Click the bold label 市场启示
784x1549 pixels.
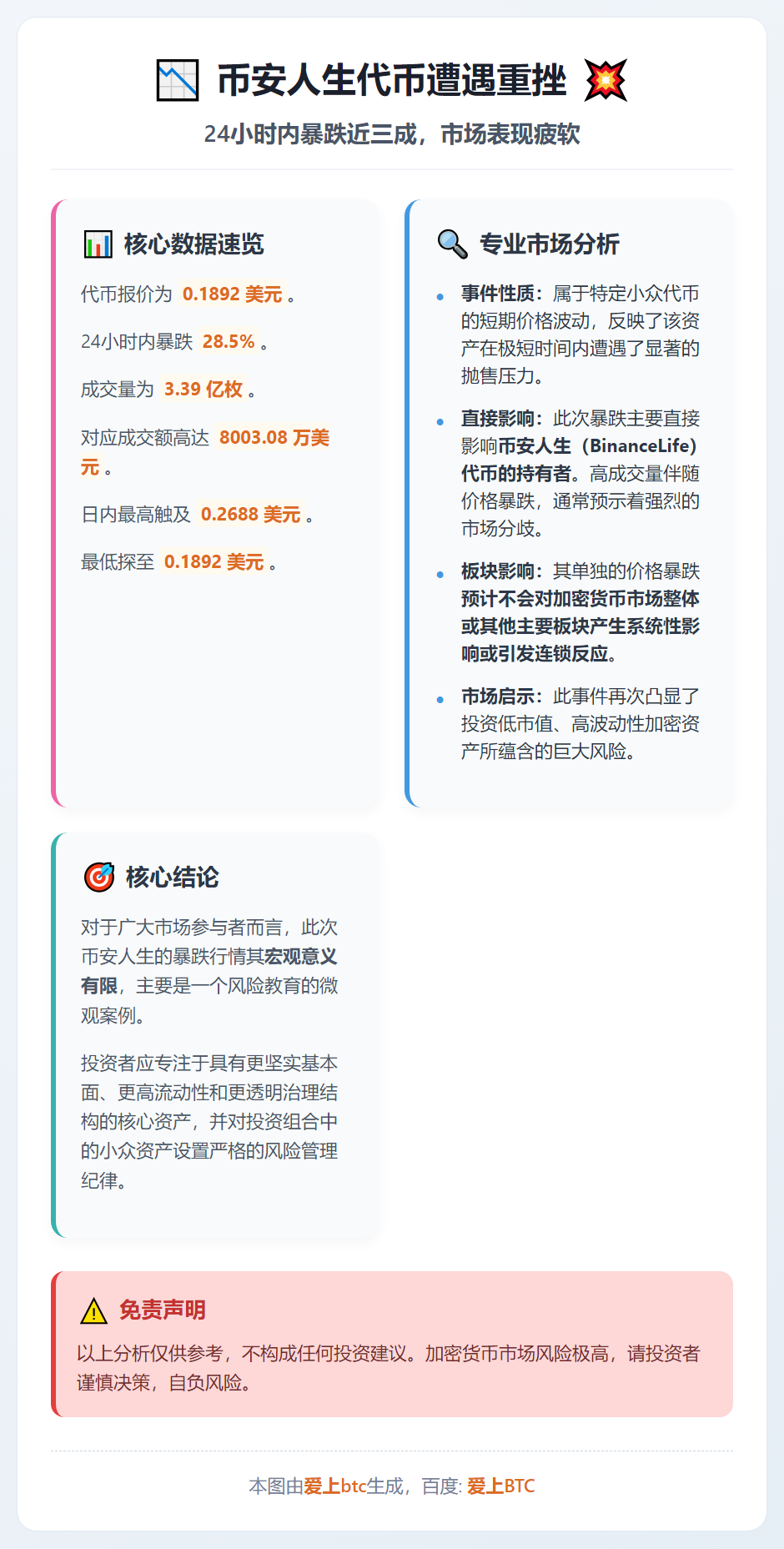[x=498, y=697]
